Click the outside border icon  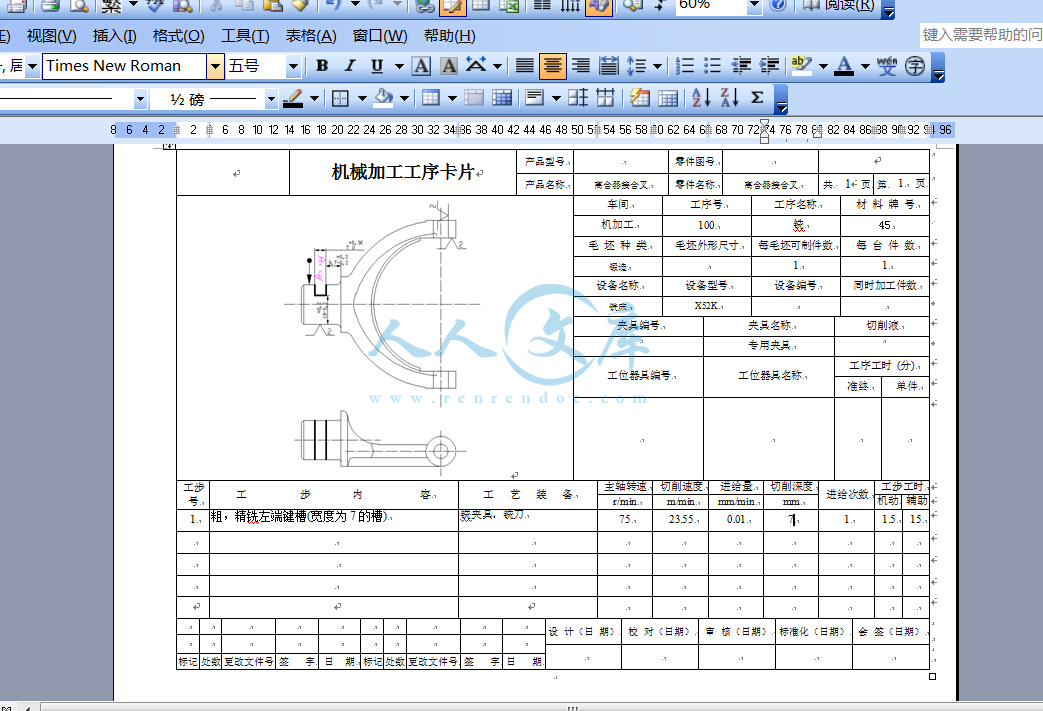[340, 99]
